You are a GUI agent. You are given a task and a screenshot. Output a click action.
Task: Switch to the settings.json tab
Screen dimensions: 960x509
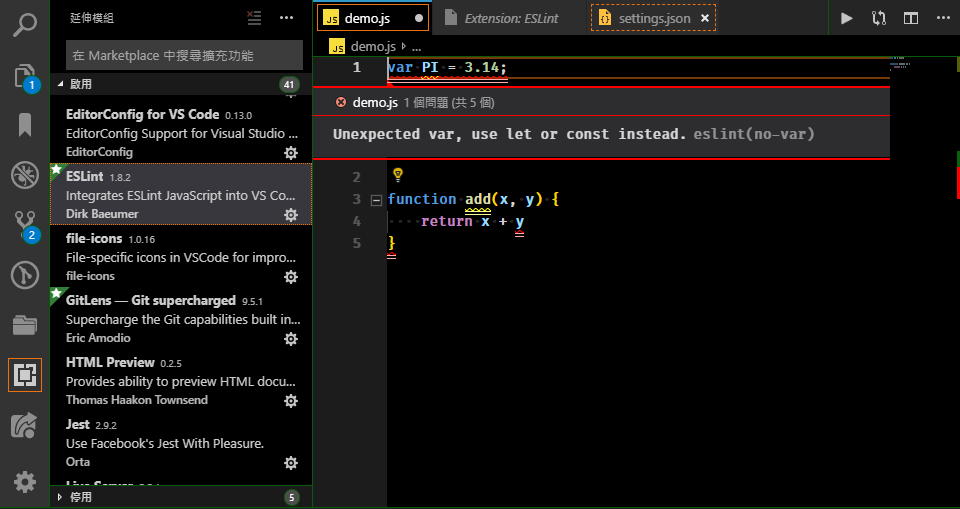pyautogui.click(x=653, y=18)
